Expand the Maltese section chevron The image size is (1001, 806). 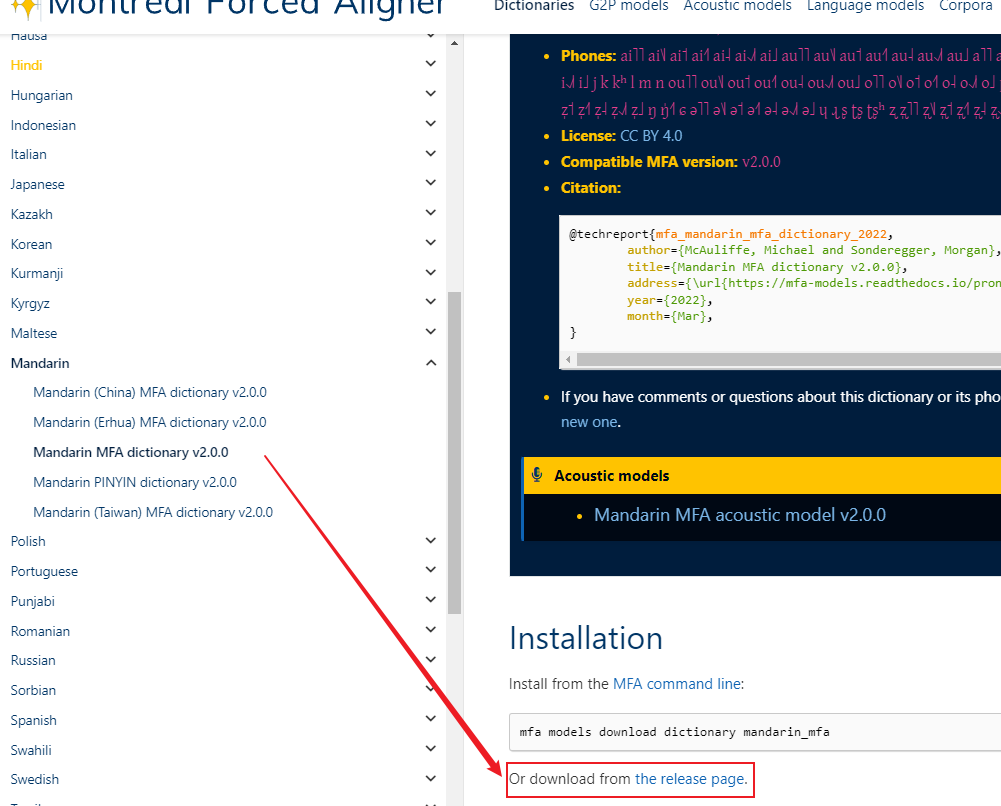click(x=431, y=332)
